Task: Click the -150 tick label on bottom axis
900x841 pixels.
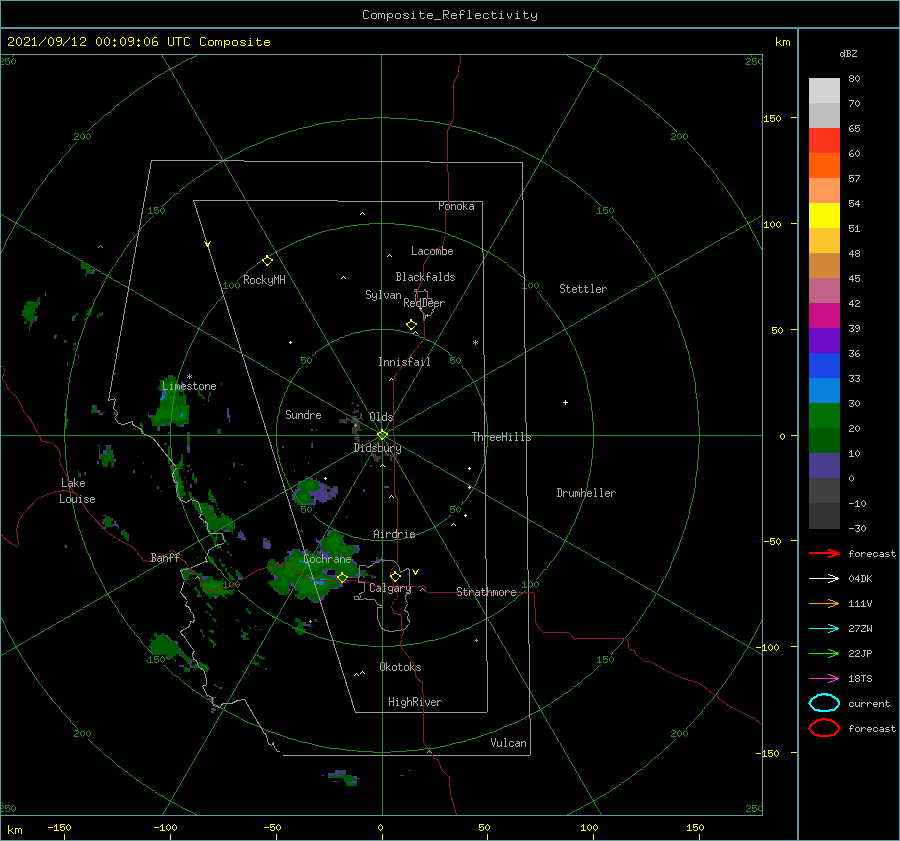Action: [59, 827]
